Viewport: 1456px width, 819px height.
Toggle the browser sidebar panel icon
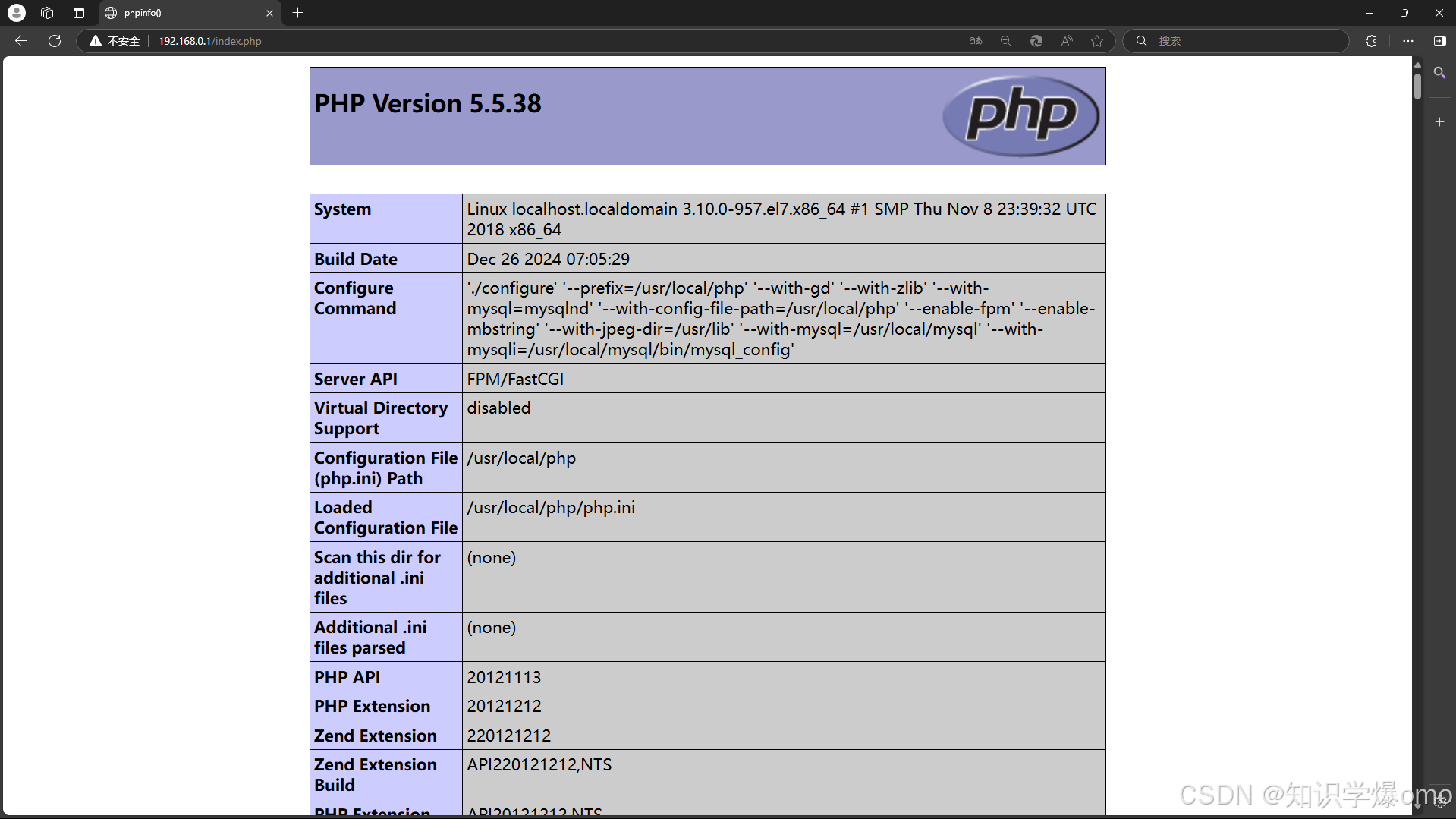tap(1440, 41)
